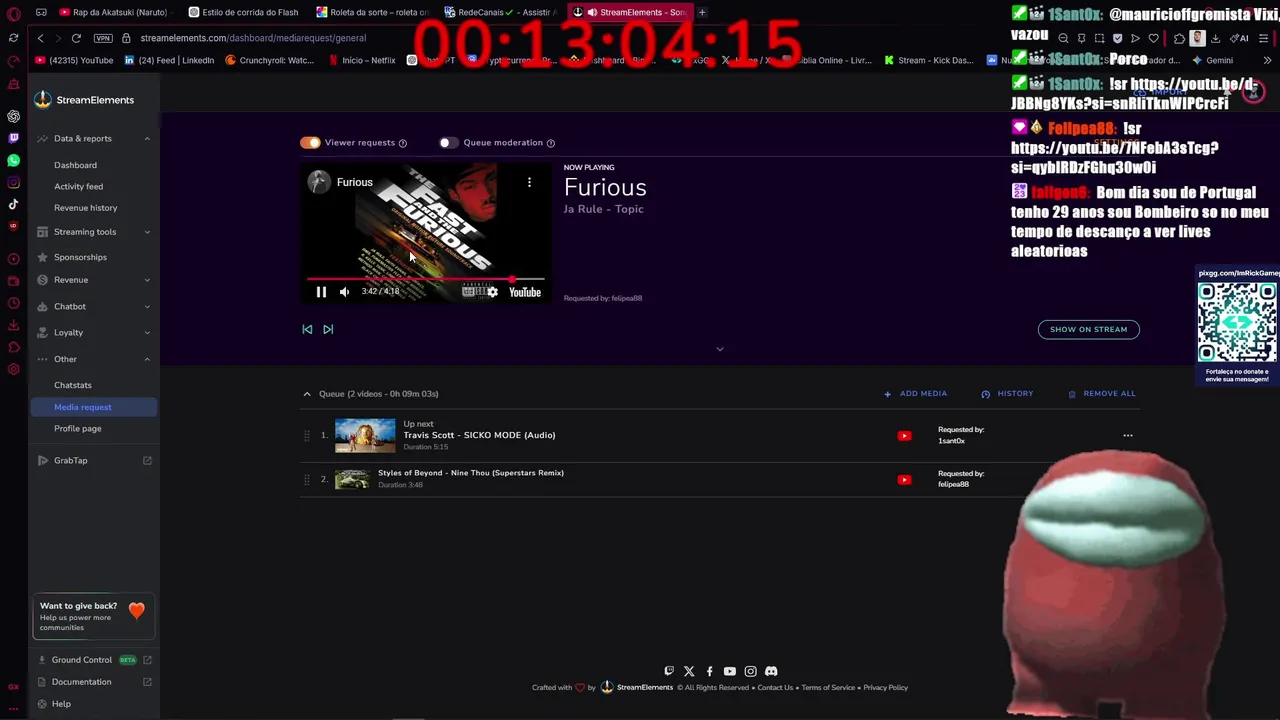
Task: Expand Loyalty sidebar menu
Action: [93, 333]
